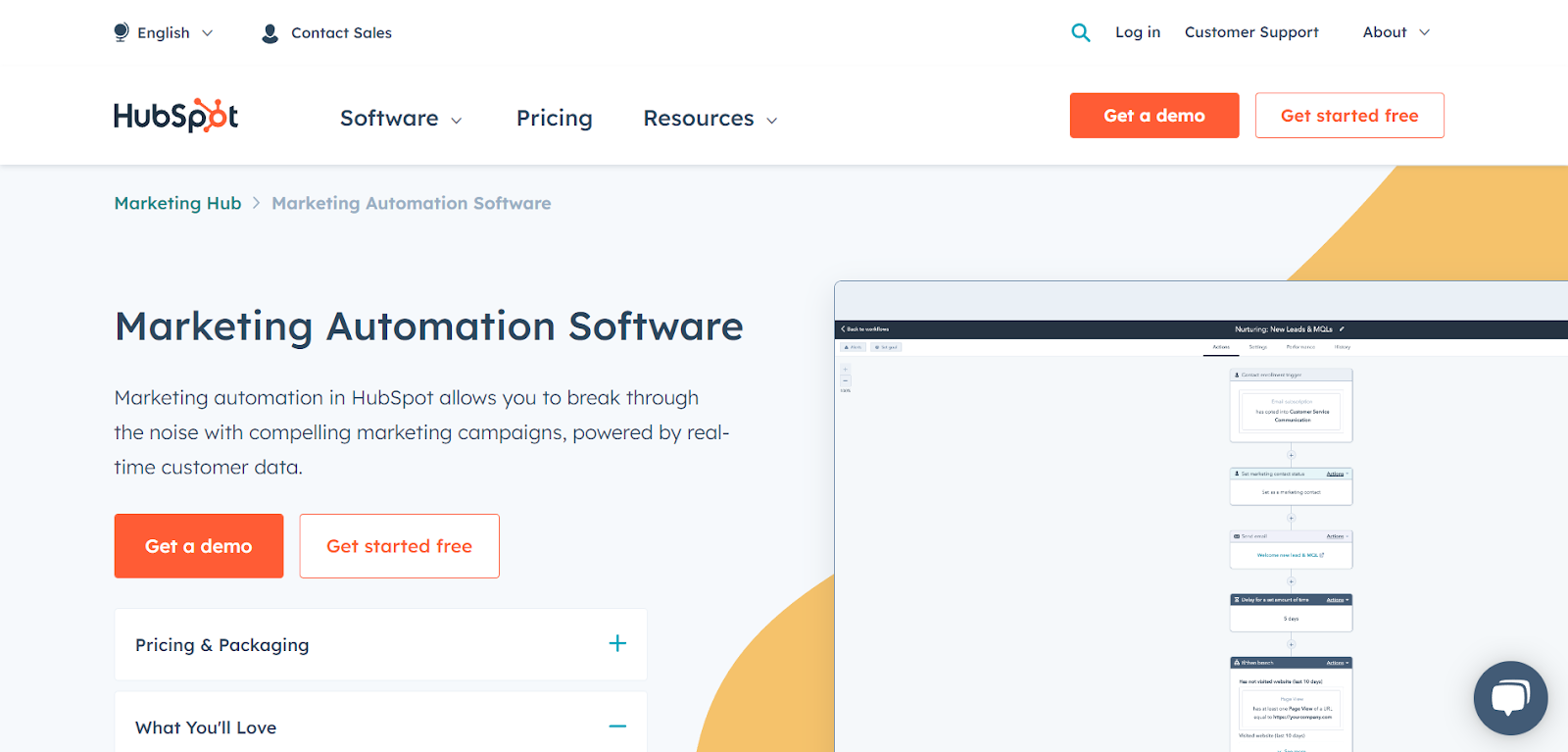Switch to the Performance tab in the workflow preview
Image resolution: width=1568 pixels, height=752 pixels.
[1300, 347]
